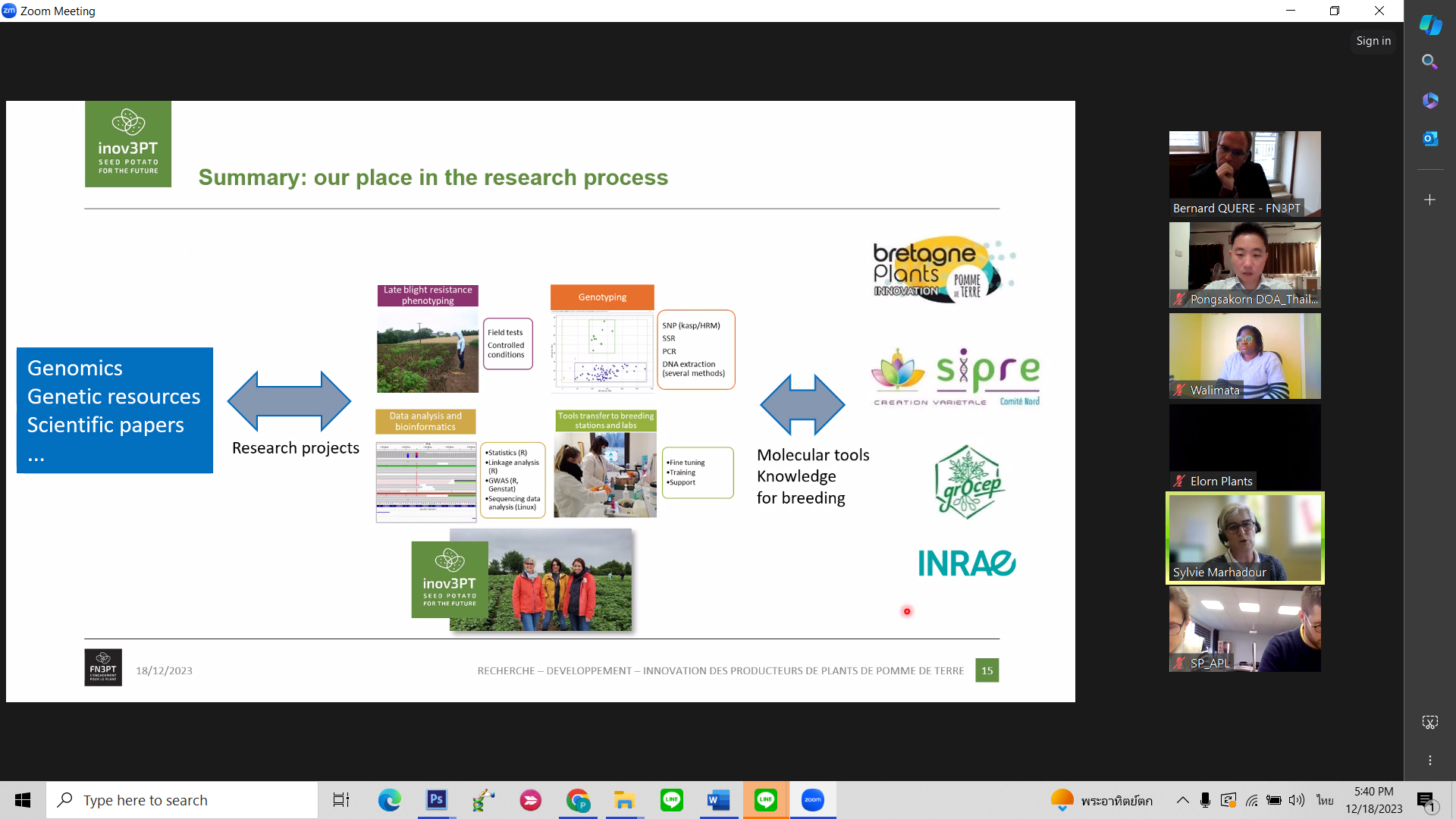Open the highlighted LINE taskbar icon
The height and width of the screenshot is (819, 1456).
coord(766,800)
